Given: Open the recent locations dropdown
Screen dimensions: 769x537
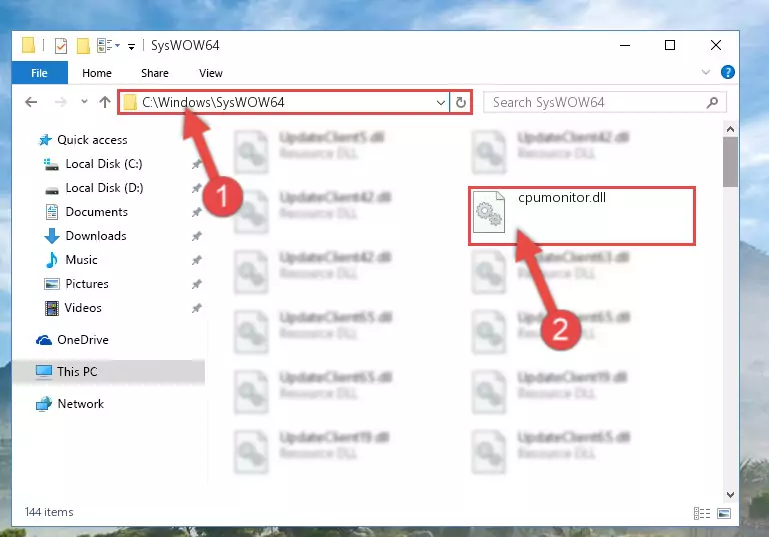Looking at the screenshot, I should pos(84,102).
